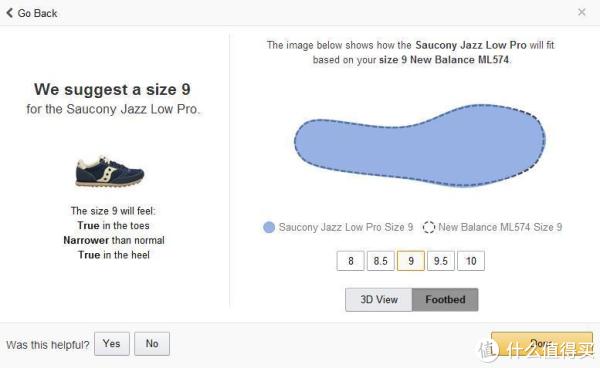Click the yellow Done button
Screen dimensions: 600x368
click(x=542, y=344)
